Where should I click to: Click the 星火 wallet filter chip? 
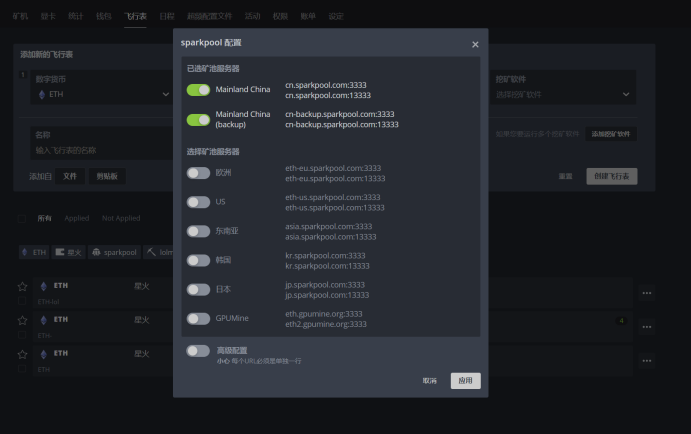(68, 252)
